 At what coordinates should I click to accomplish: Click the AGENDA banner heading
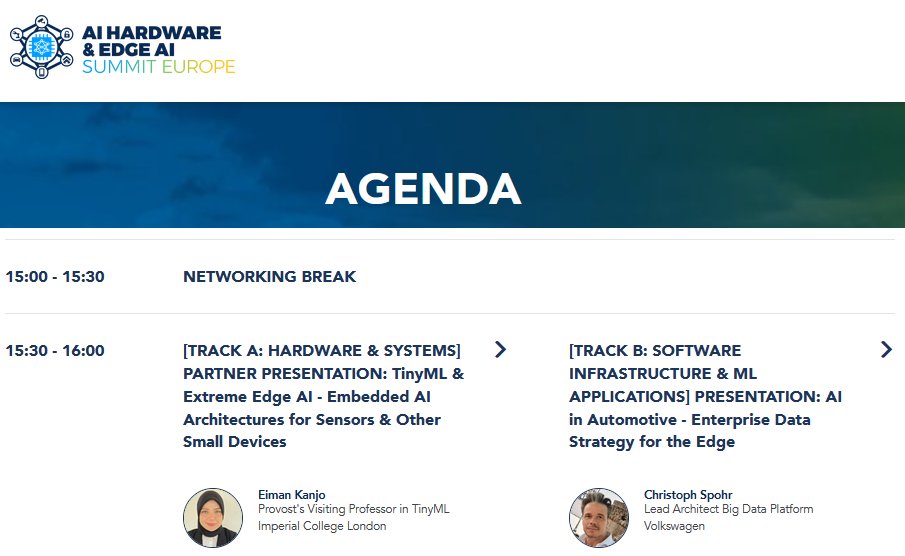[x=423, y=189]
